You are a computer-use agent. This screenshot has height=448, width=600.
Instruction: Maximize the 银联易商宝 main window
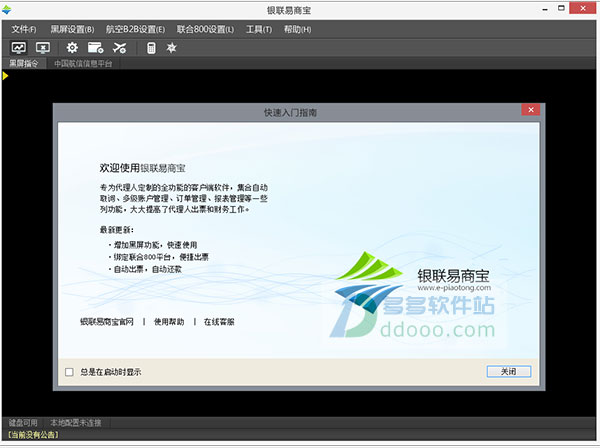[561, 8]
